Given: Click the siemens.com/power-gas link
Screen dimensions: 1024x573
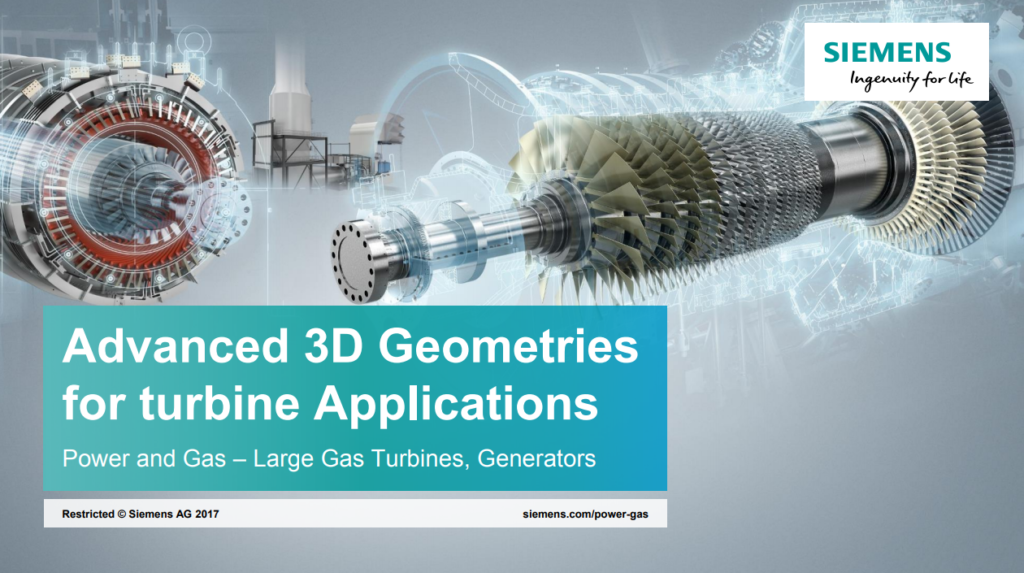Looking at the screenshot, I should [x=585, y=514].
